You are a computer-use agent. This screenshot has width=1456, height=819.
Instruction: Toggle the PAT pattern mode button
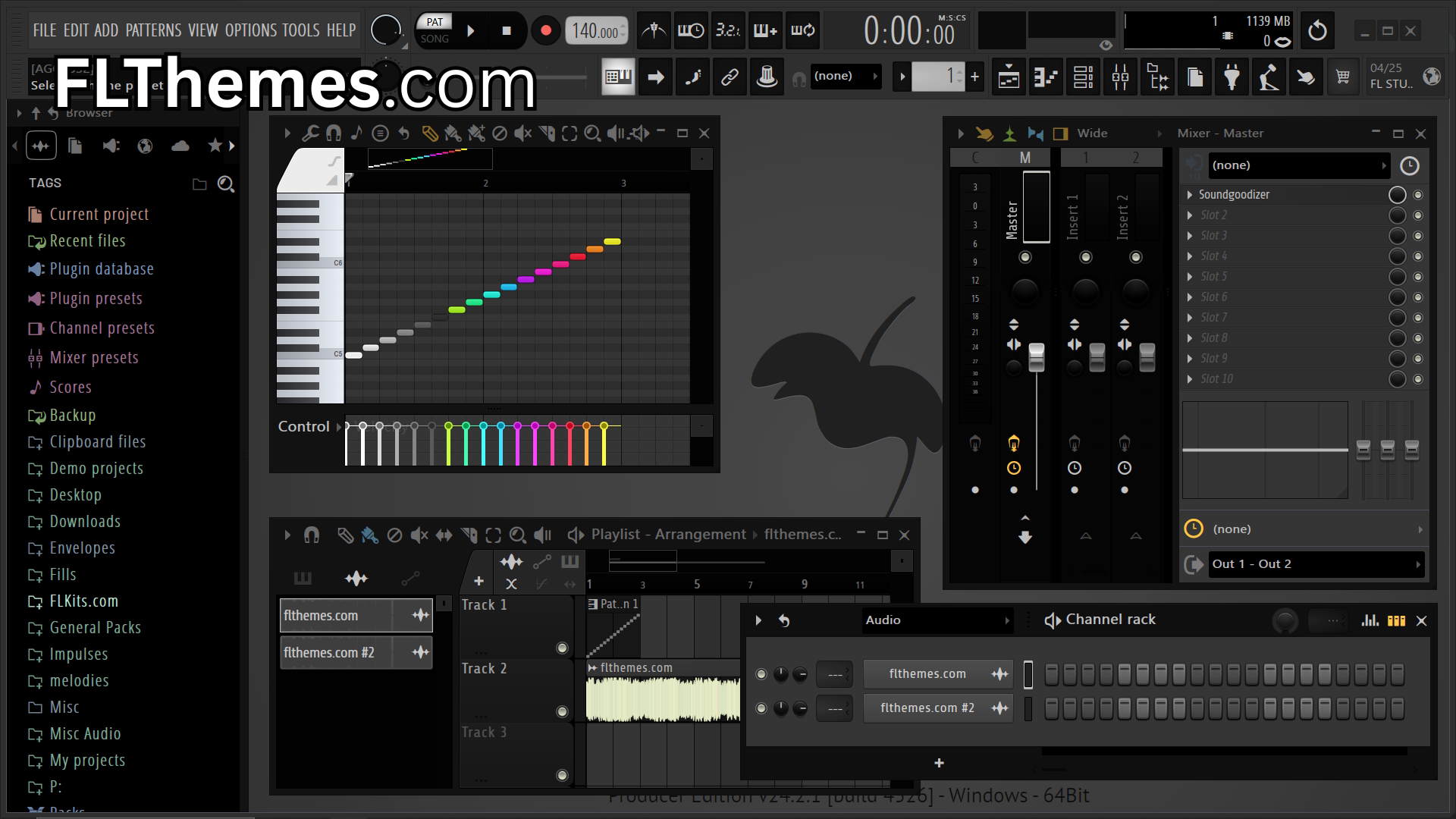pos(435,22)
